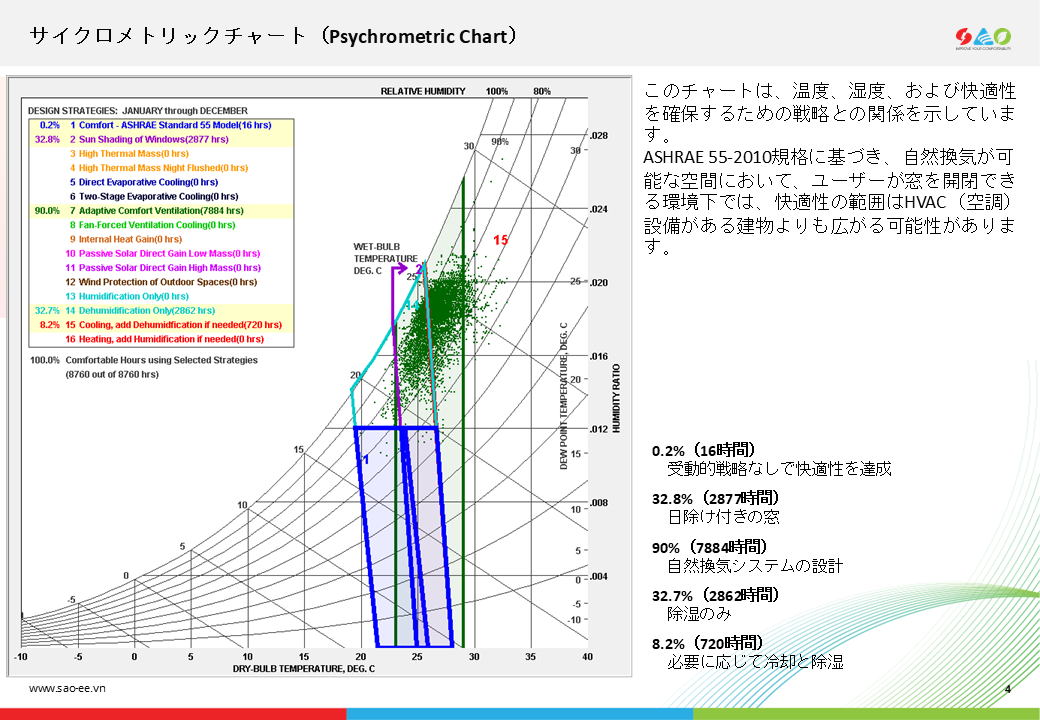Click the psychrometric chart image
The height and width of the screenshot is (720, 1040).
319,376
